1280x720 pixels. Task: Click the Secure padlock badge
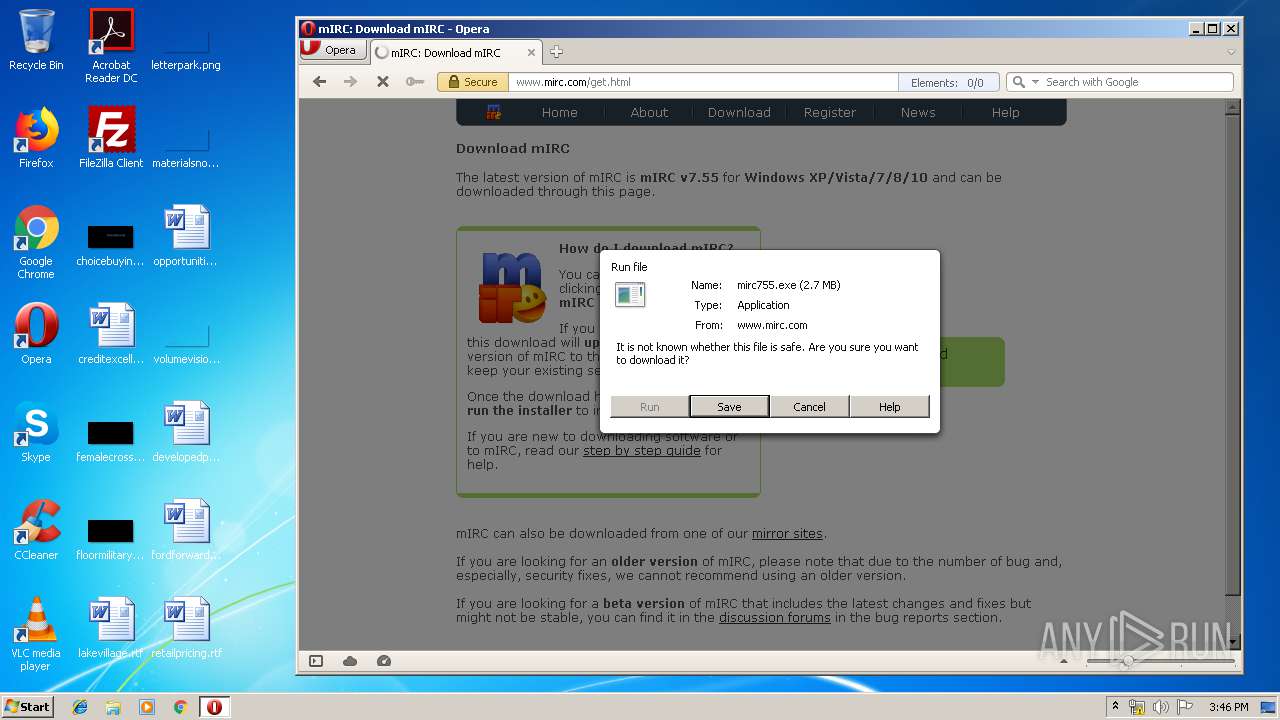[473, 82]
